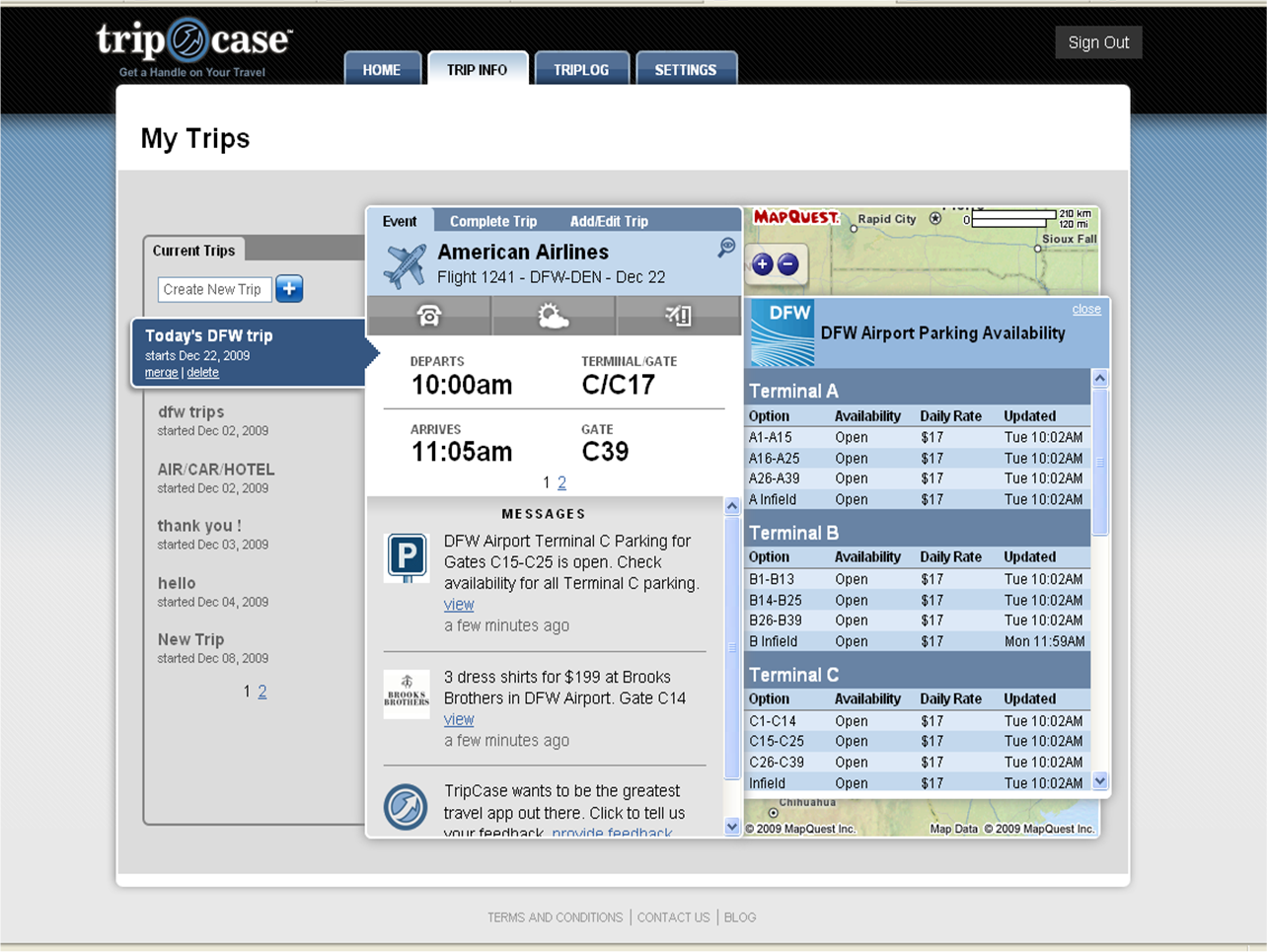
Task: Close the parking availability panel
Action: coord(1086,309)
